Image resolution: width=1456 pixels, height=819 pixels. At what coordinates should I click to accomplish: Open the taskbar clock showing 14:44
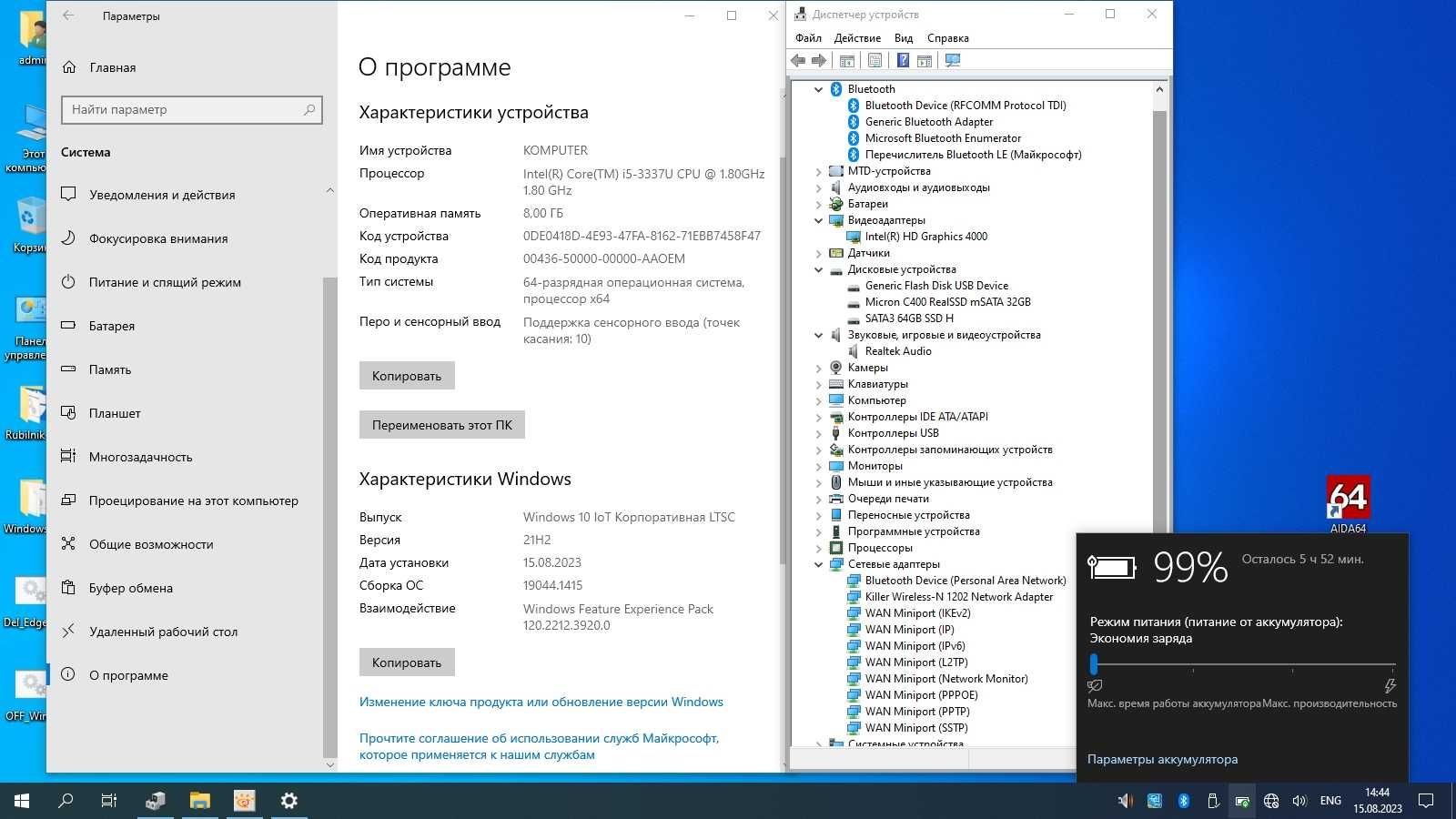[x=1378, y=801]
